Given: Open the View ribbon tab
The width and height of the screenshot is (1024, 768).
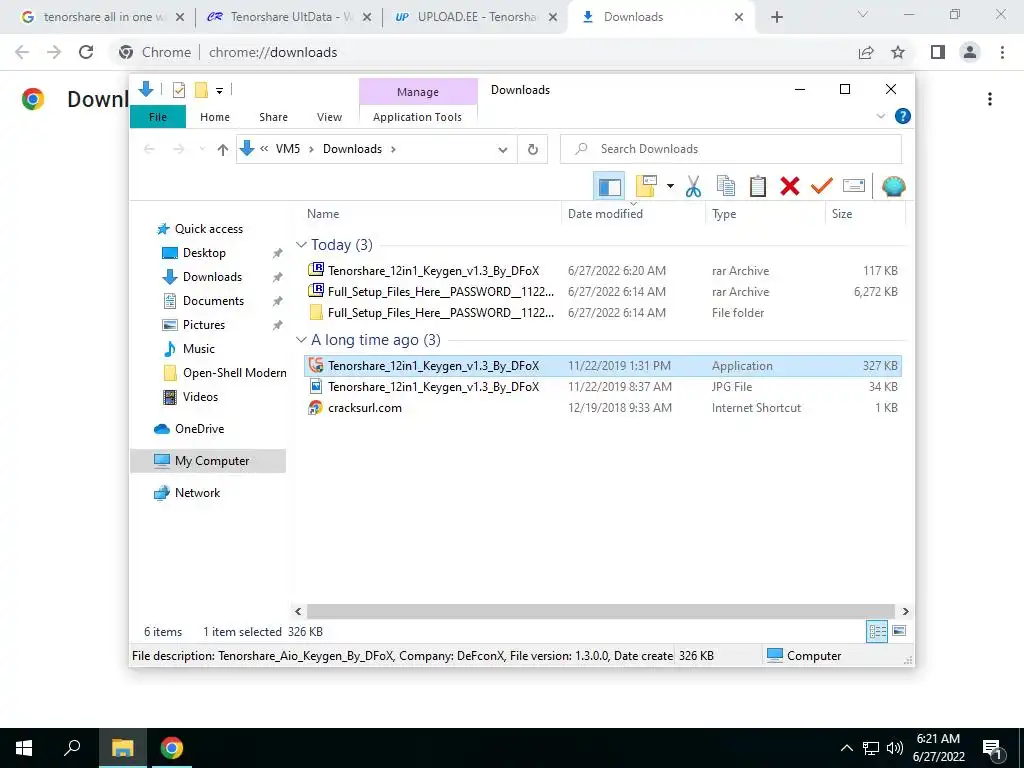Looking at the screenshot, I should (329, 117).
